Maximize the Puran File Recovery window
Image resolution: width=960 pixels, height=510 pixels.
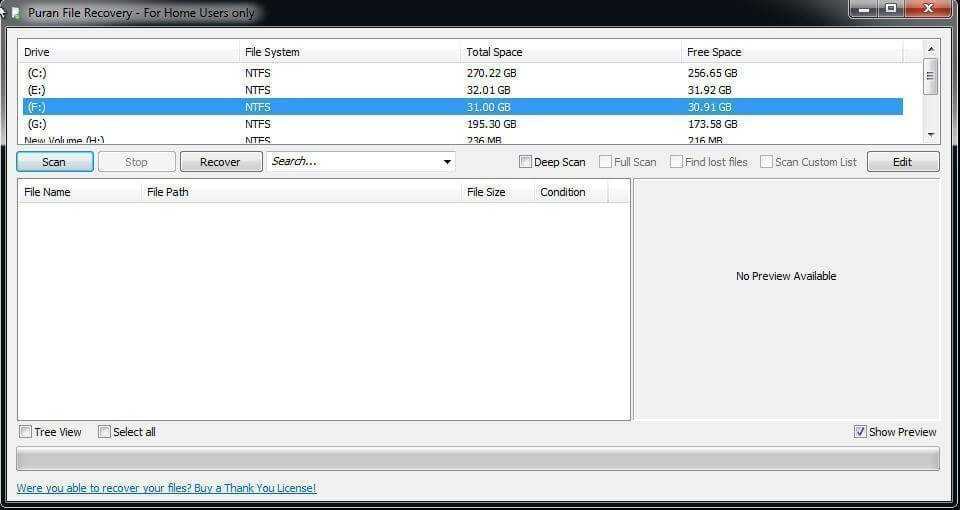(891, 9)
